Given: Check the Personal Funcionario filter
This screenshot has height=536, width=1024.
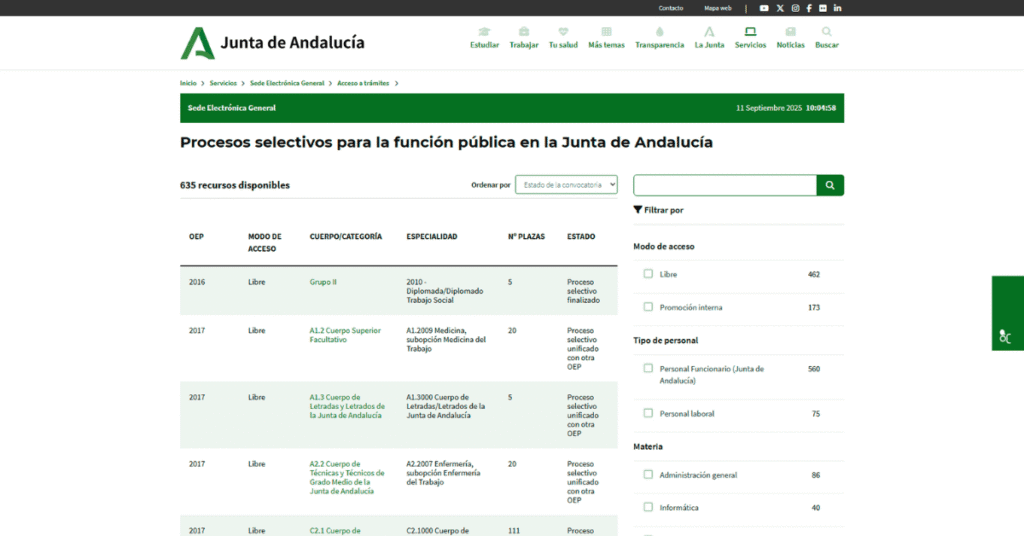Looking at the screenshot, I should [648, 368].
